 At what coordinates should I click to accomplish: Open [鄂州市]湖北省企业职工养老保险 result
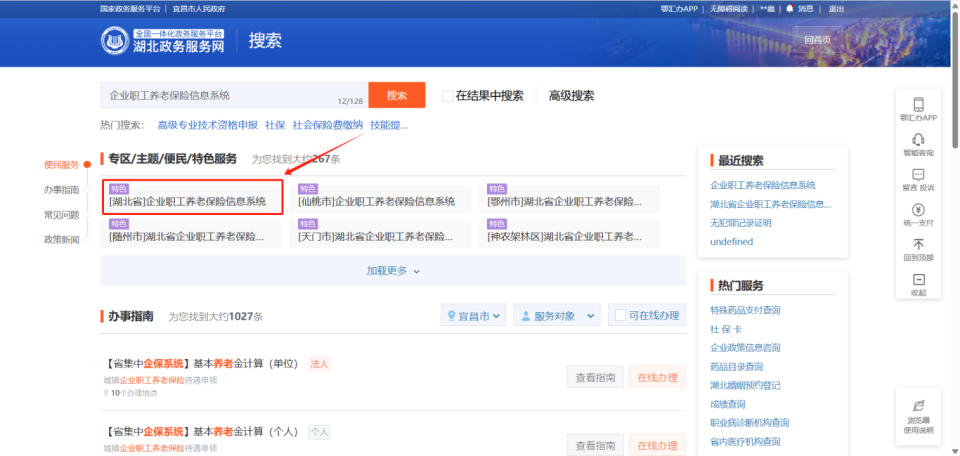(569, 199)
